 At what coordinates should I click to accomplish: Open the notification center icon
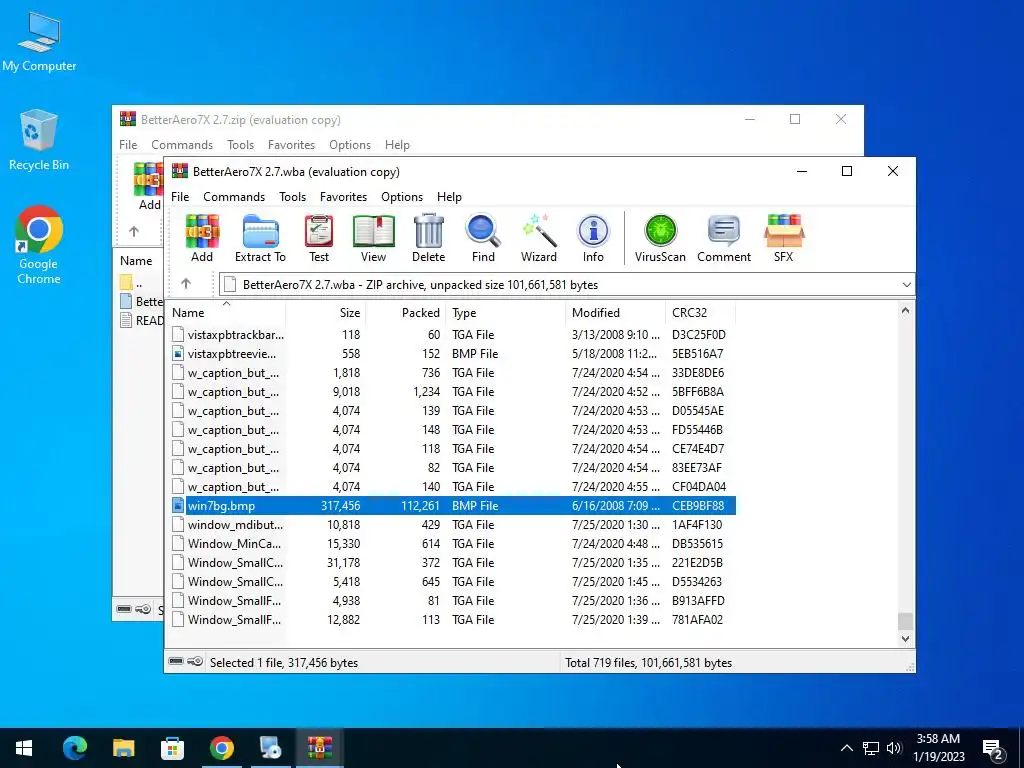tap(993, 748)
